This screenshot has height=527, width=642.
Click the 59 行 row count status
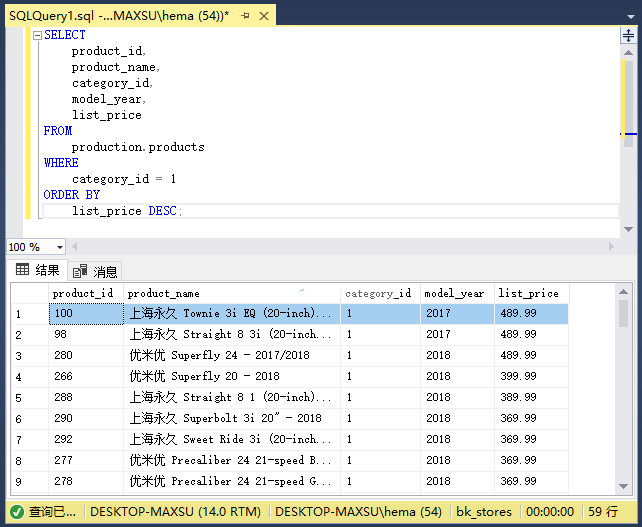pos(603,512)
